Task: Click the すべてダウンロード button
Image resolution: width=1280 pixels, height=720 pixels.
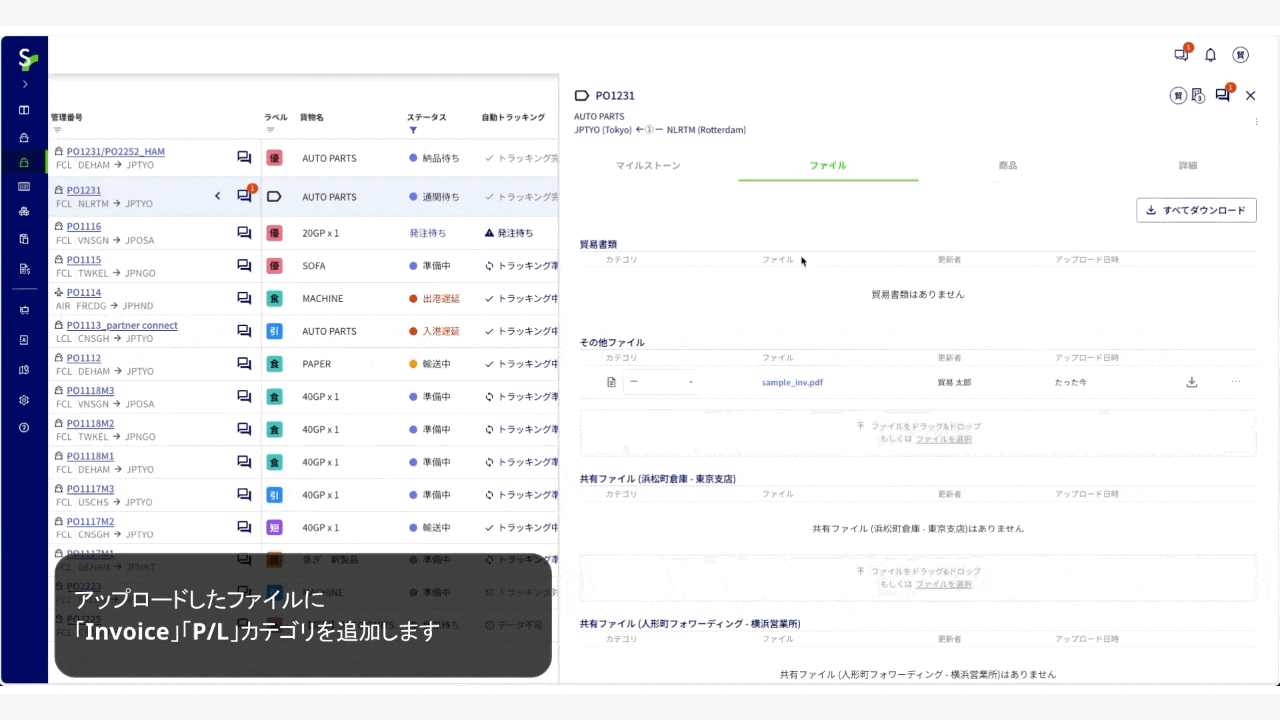Action: (1196, 210)
